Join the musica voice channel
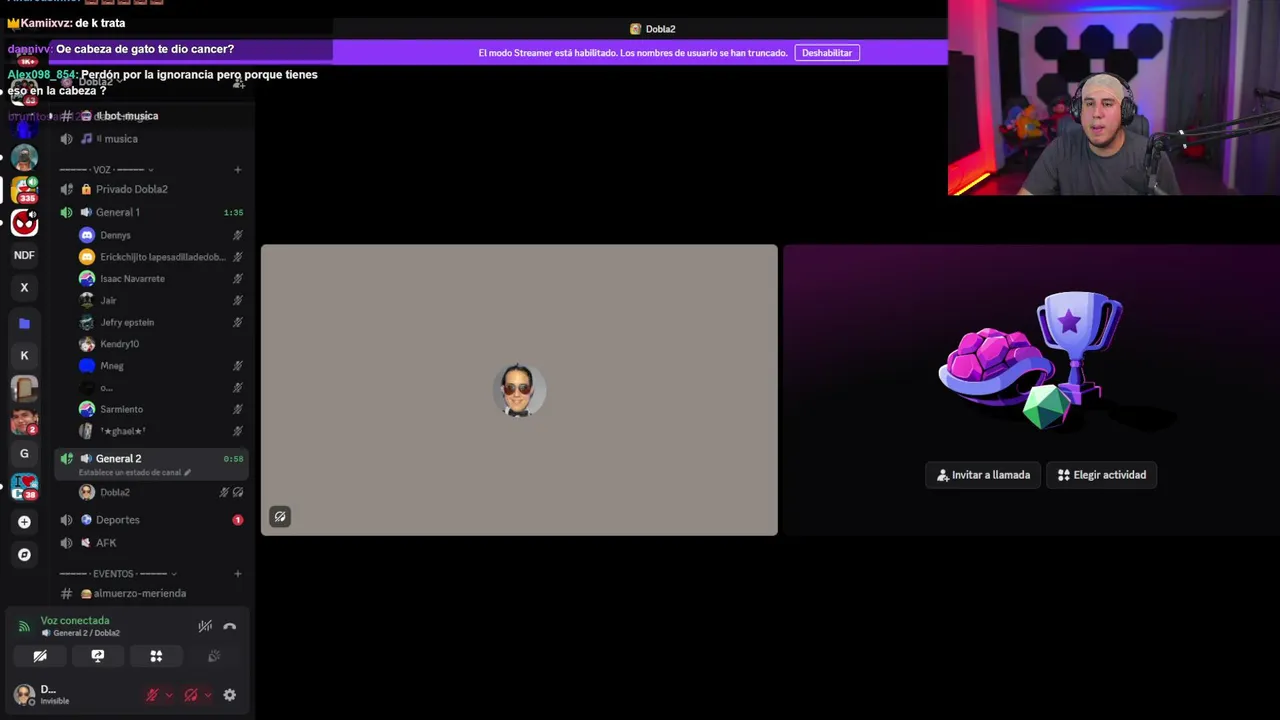Screen dimensions: 1280x720 click(x=152, y=139)
